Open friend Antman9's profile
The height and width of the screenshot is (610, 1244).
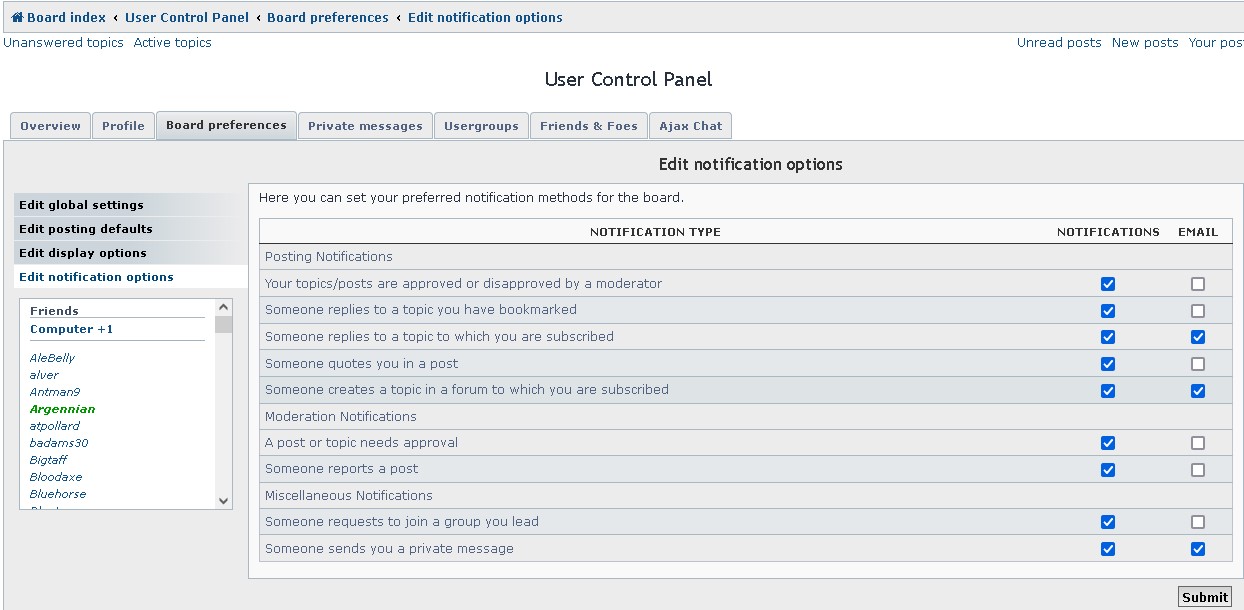[55, 392]
